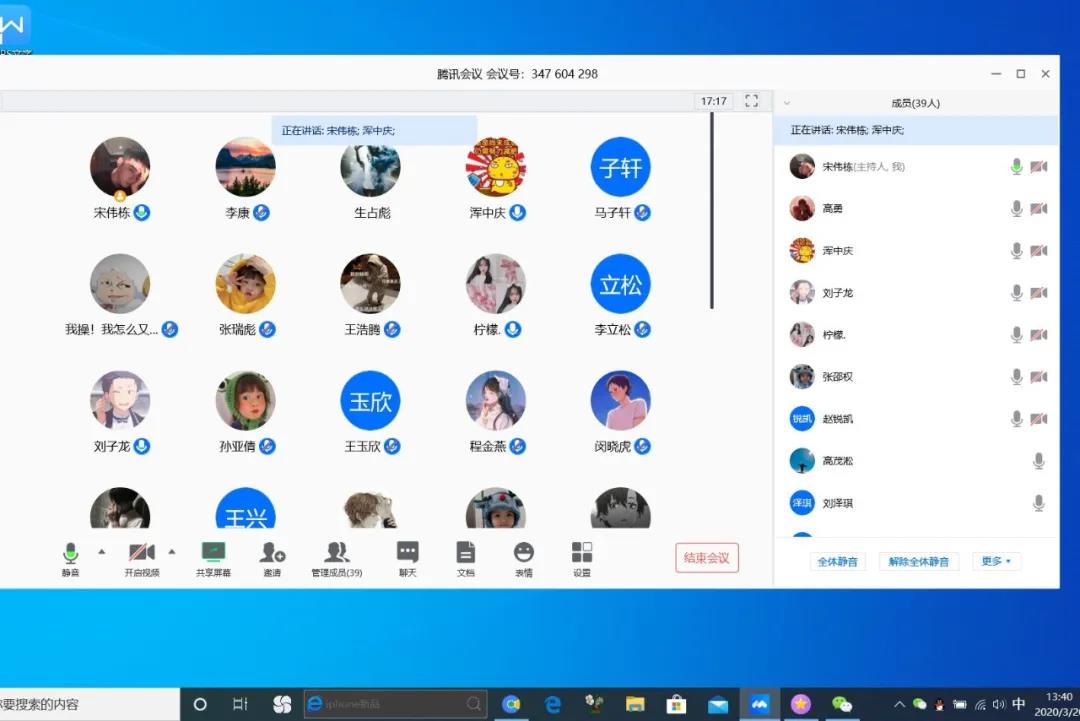Click camera icon in 宋伟栋 member row
The width and height of the screenshot is (1080, 721).
pyautogui.click(x=1039, y=167)
